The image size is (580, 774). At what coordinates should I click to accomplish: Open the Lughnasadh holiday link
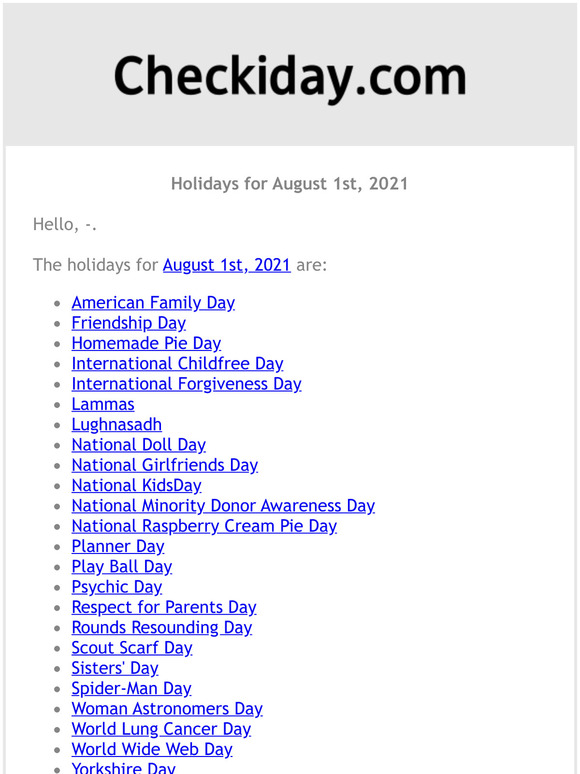click(x=116, y=425)
